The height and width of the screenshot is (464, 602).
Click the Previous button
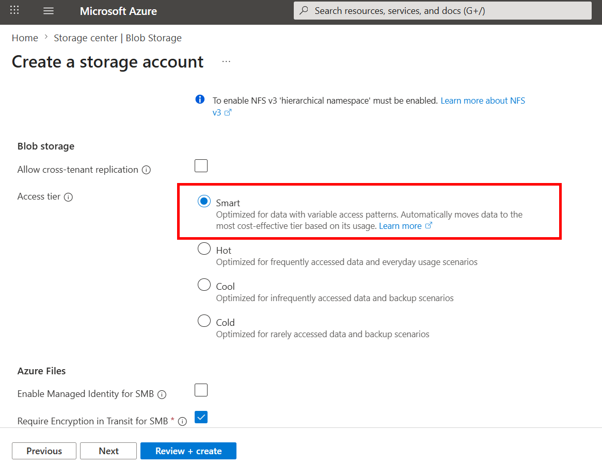[x=44, y=451]
